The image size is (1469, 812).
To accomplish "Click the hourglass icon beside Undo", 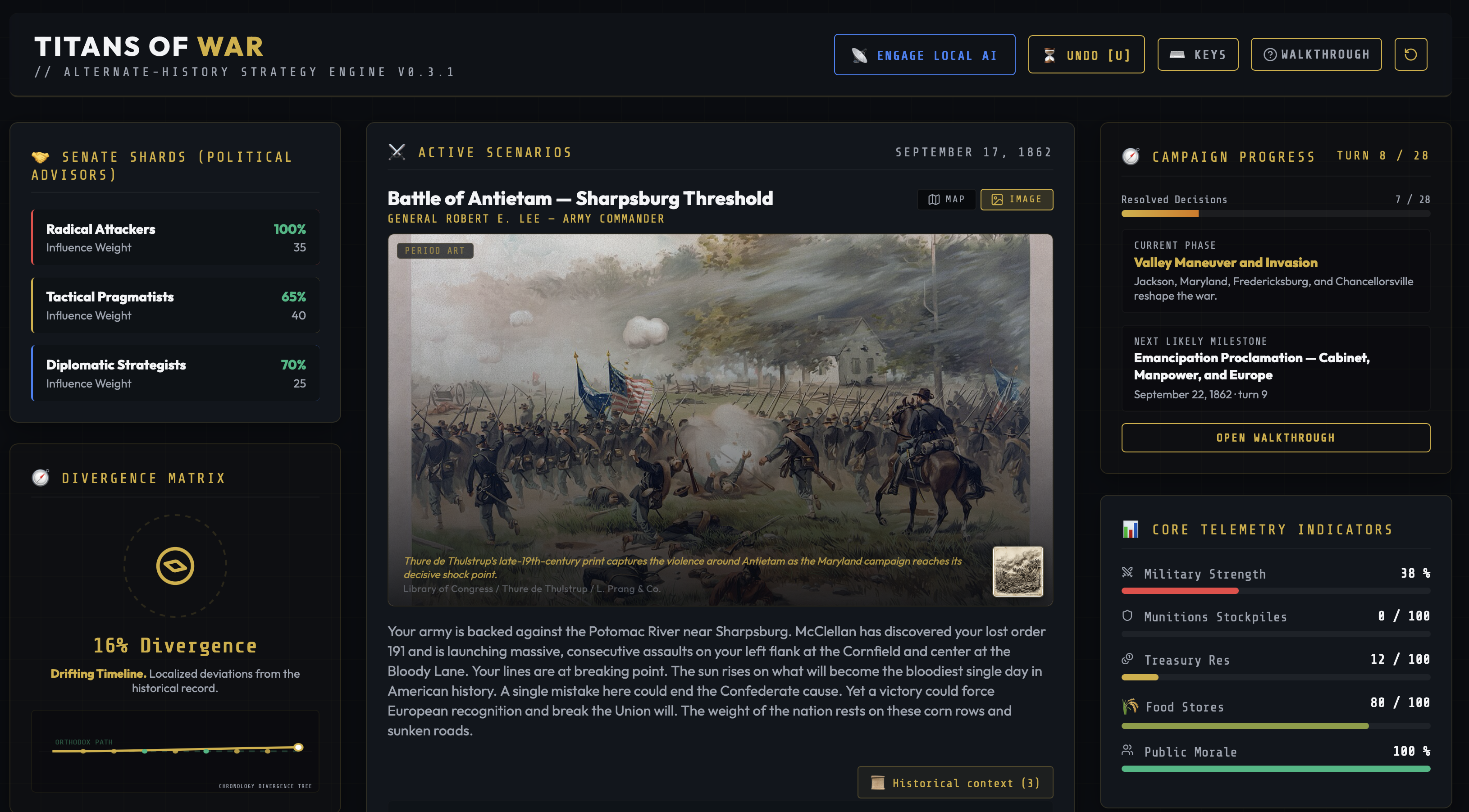I will pos(1049,55).
